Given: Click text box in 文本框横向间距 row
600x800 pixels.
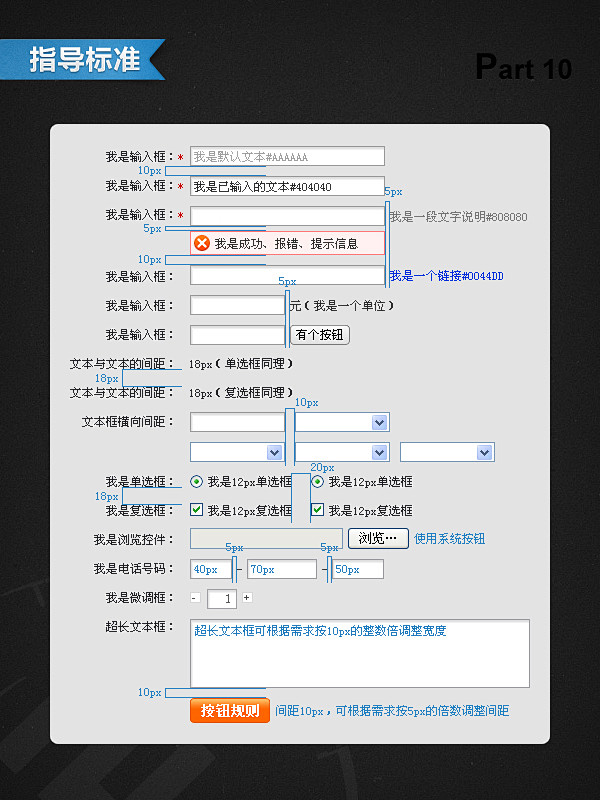Looking at the screenshot, I should 237,422.
